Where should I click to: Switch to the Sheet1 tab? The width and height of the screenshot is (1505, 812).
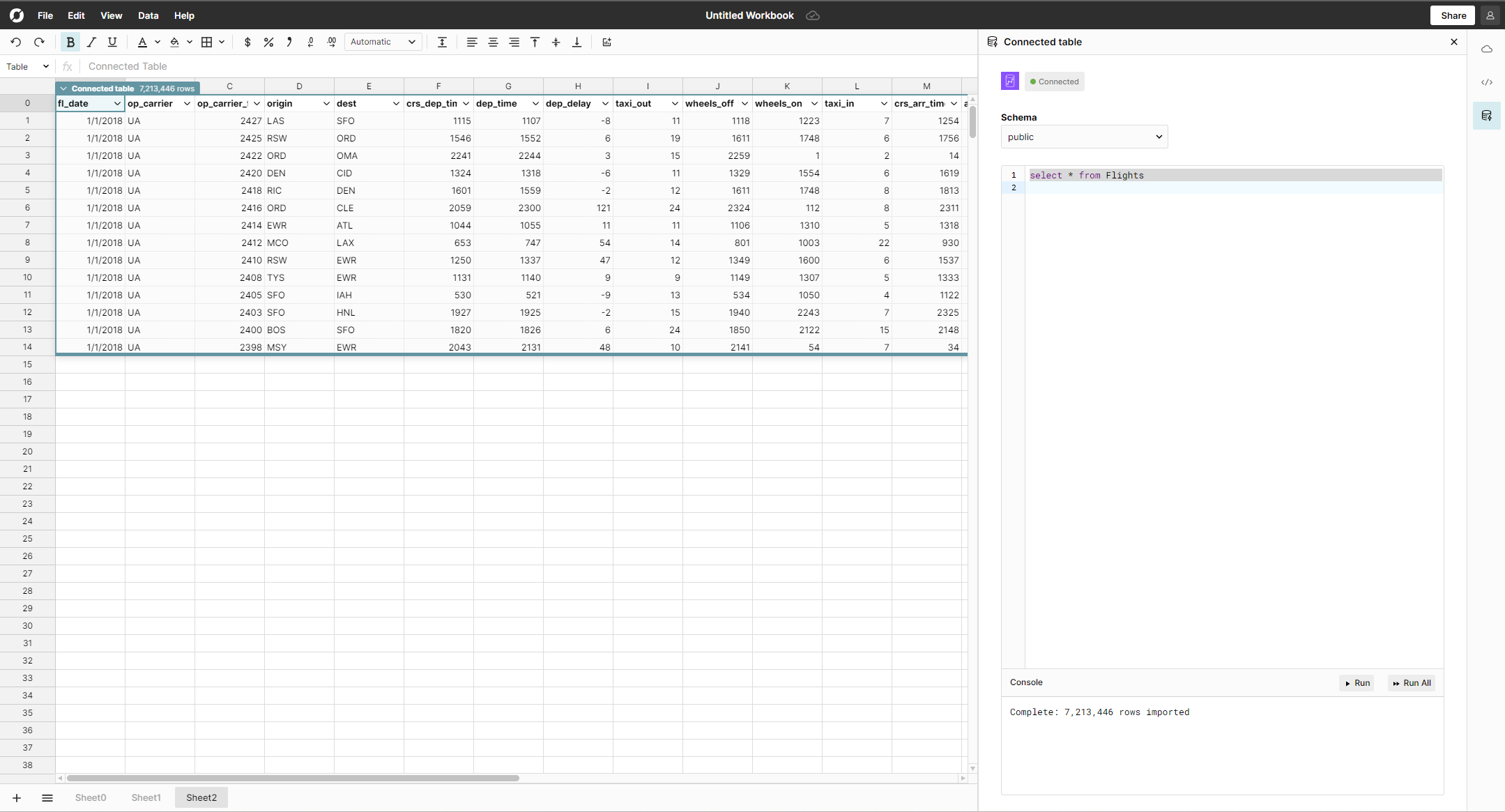click(x=146, y=797)
